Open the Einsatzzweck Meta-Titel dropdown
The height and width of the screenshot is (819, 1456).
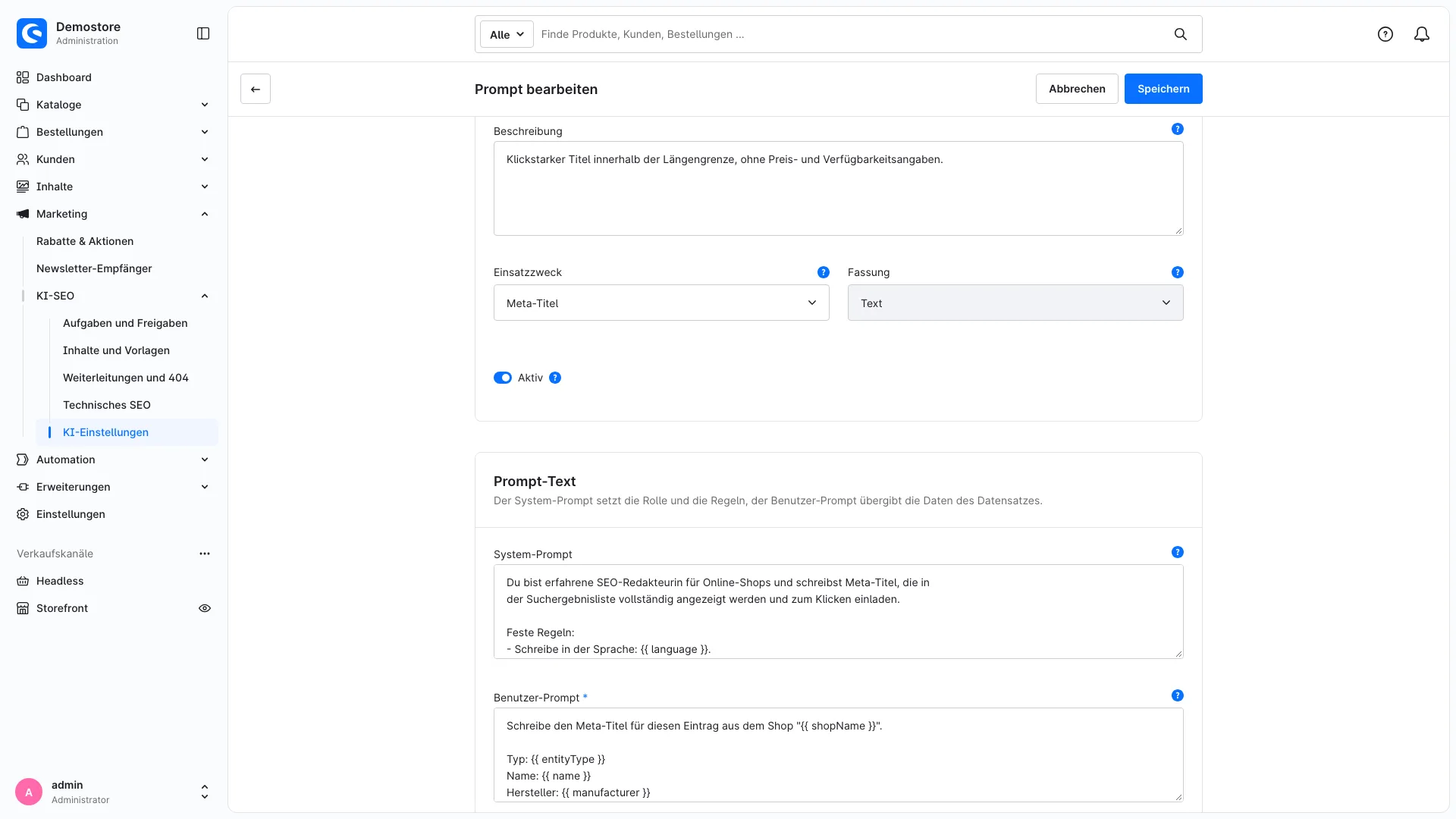(x=661, y=303)
